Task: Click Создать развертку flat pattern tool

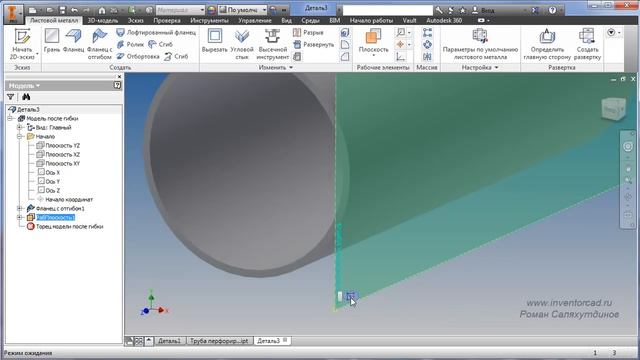Action: click(587, 44)
